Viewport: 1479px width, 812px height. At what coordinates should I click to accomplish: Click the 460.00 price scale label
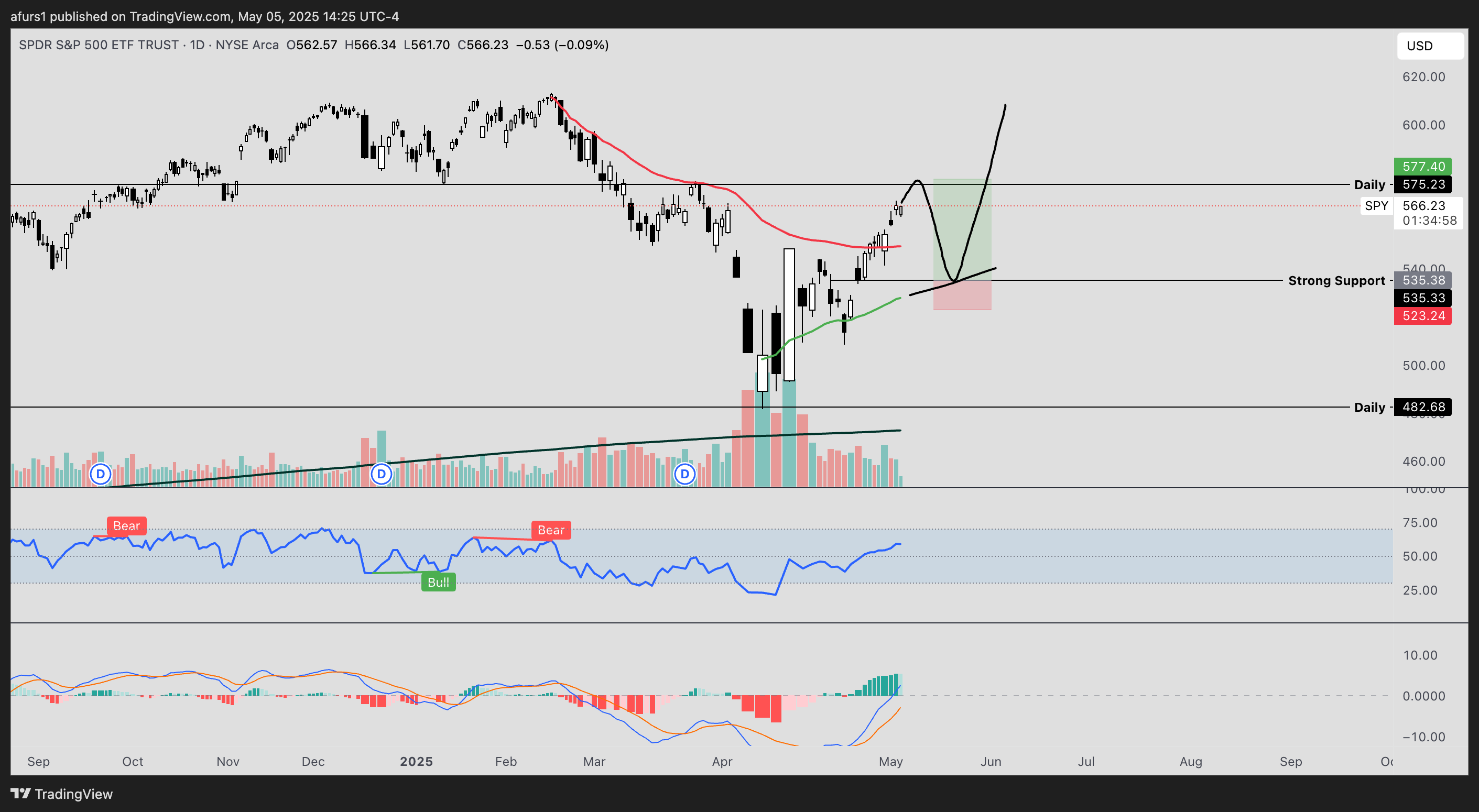pyautogui.click(x=1423, y=462)
